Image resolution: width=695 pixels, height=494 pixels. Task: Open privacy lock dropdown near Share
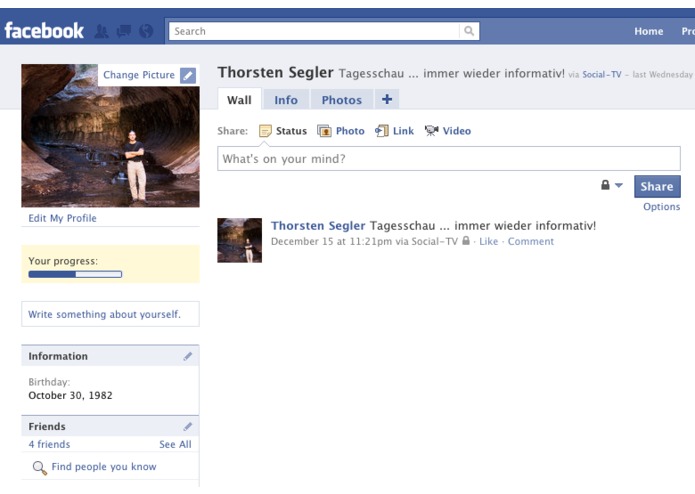click(612, 185)
